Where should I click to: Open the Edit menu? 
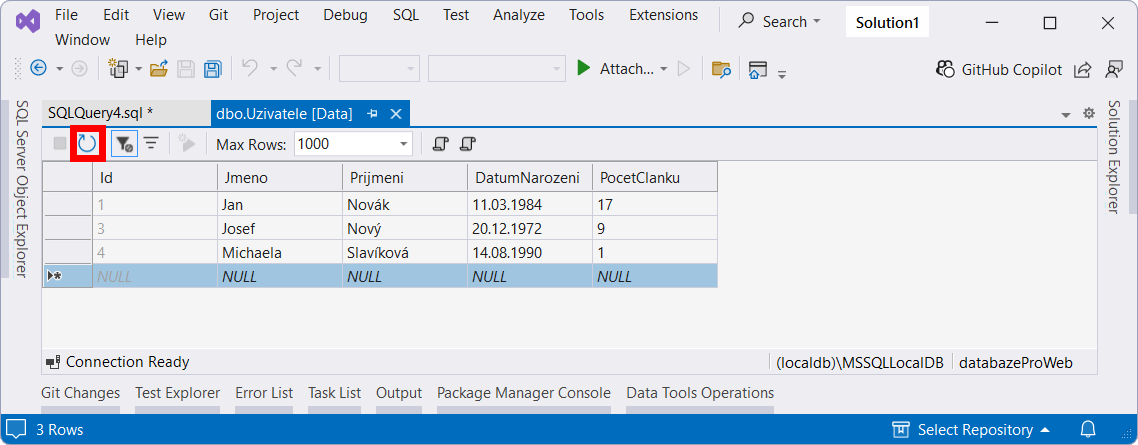point(115,15)
